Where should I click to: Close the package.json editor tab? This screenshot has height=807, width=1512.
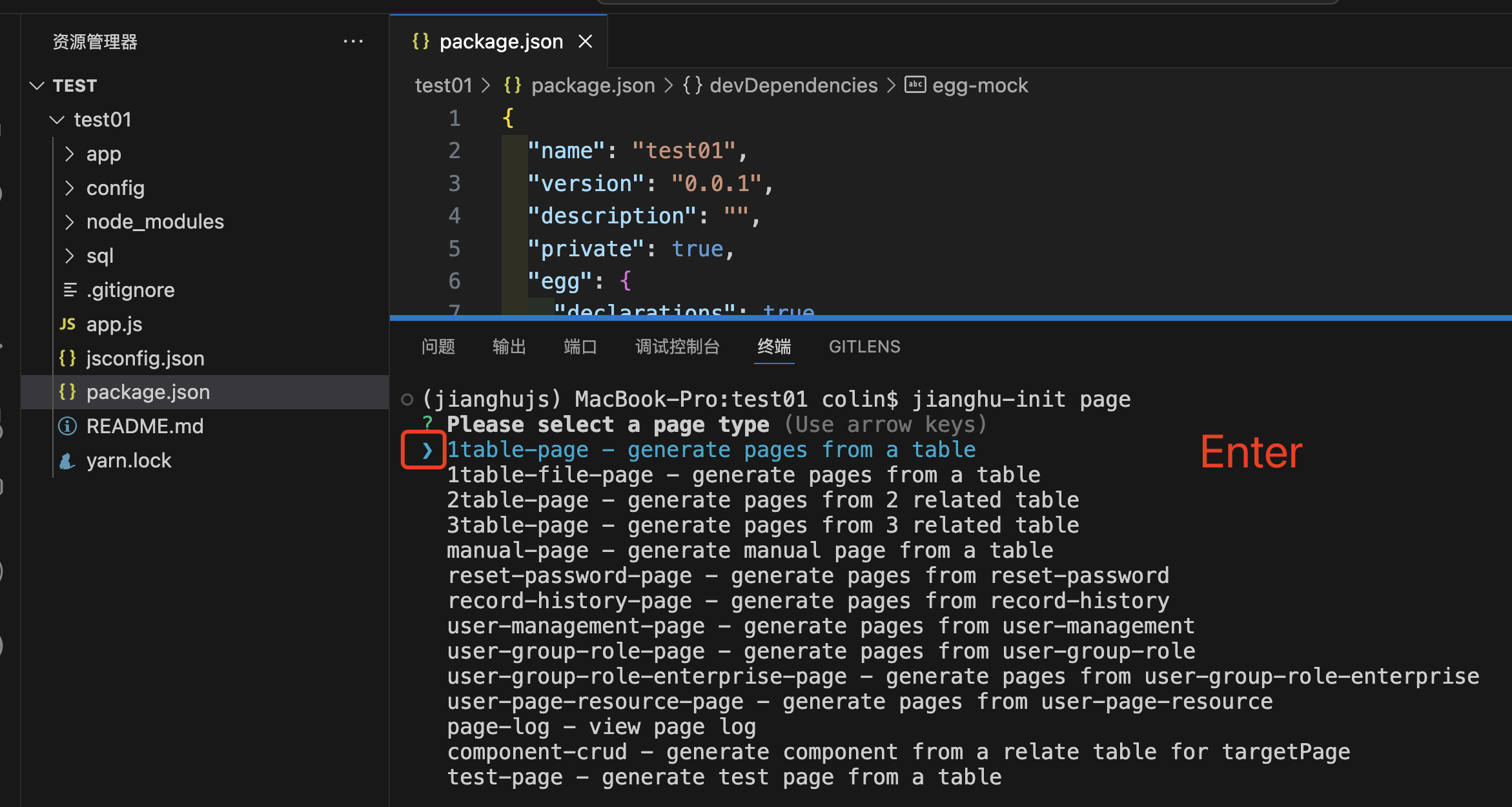pos(585,41)
